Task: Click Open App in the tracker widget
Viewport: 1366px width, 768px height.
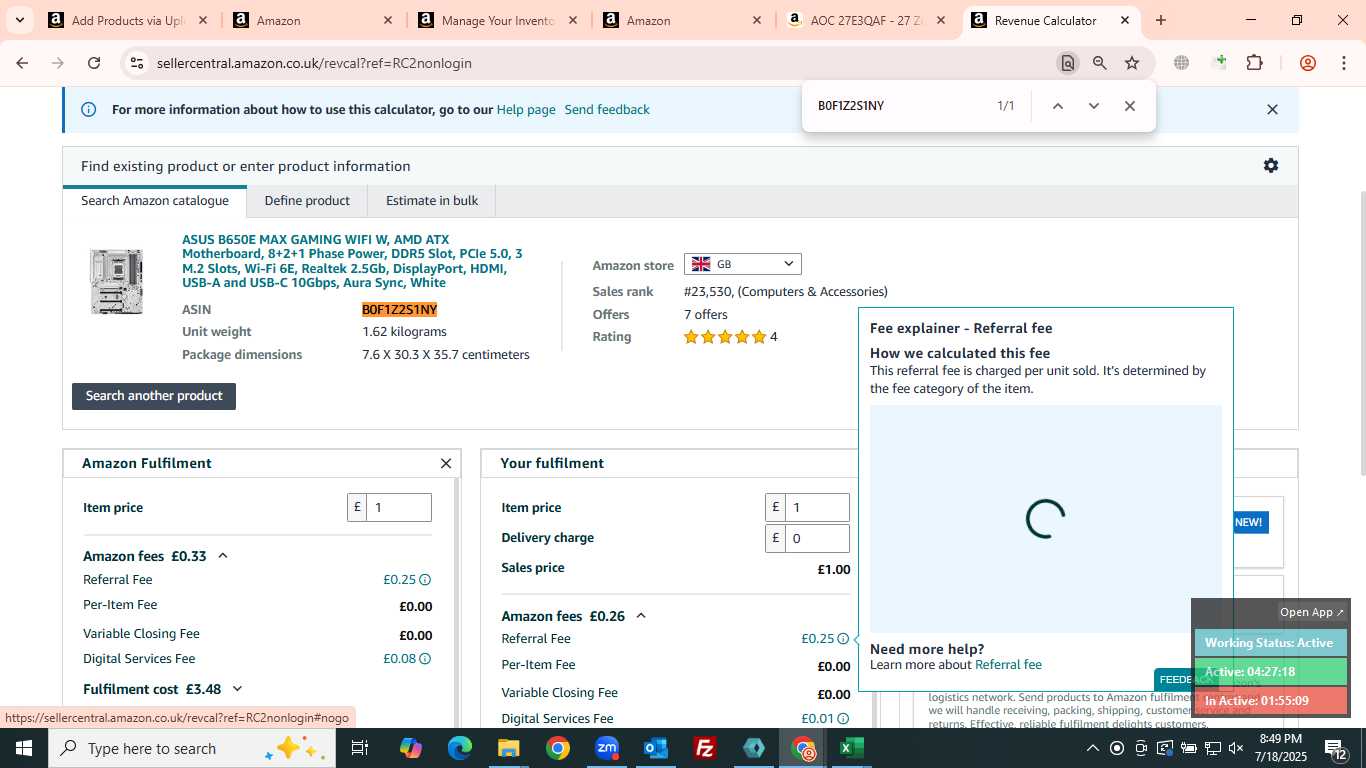Action: [x=1312, y=612]
